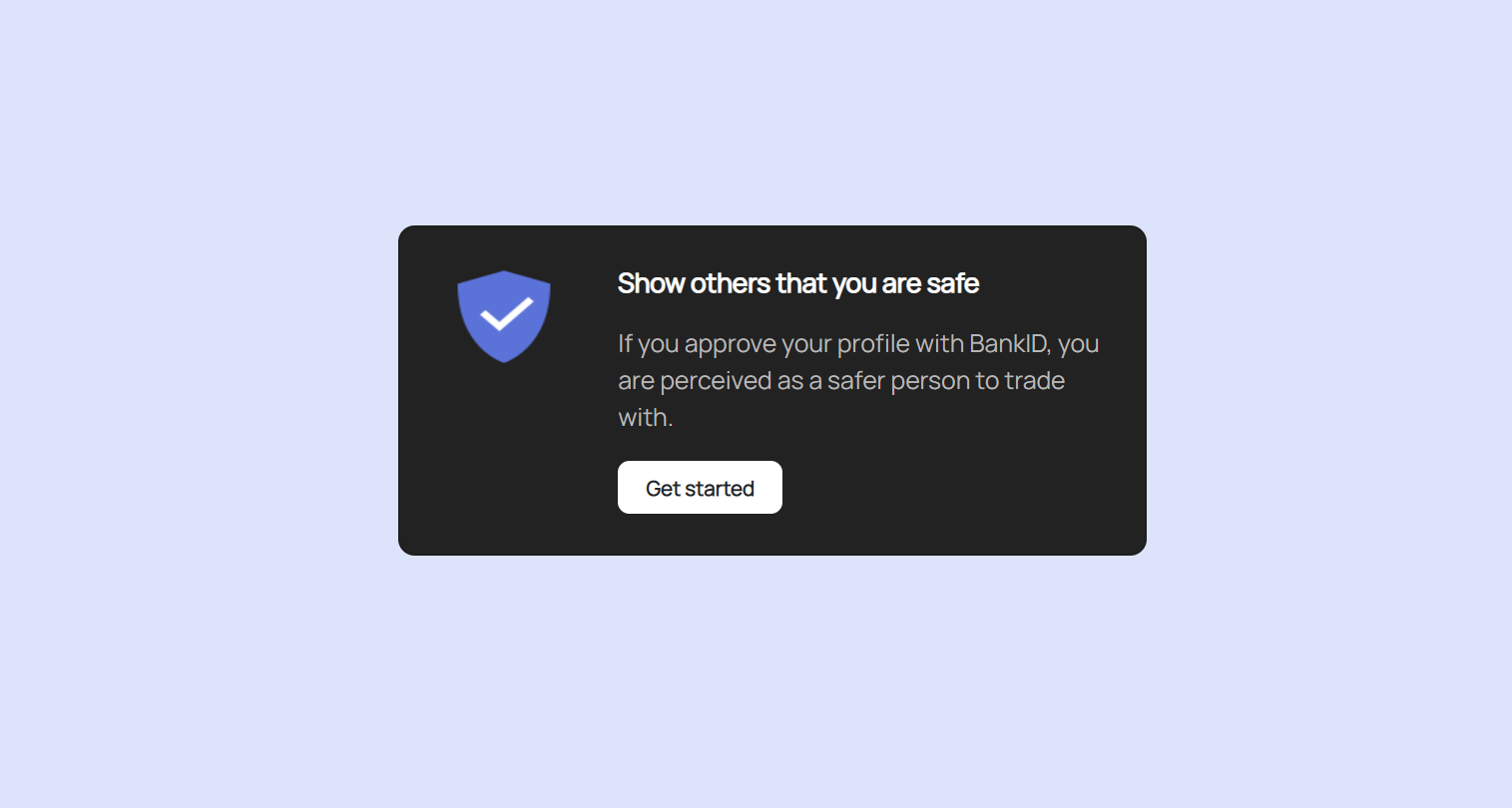Click the word "profile" in the description
Image resolution: width=1512 pixels, height=808 pixels.
873,344
